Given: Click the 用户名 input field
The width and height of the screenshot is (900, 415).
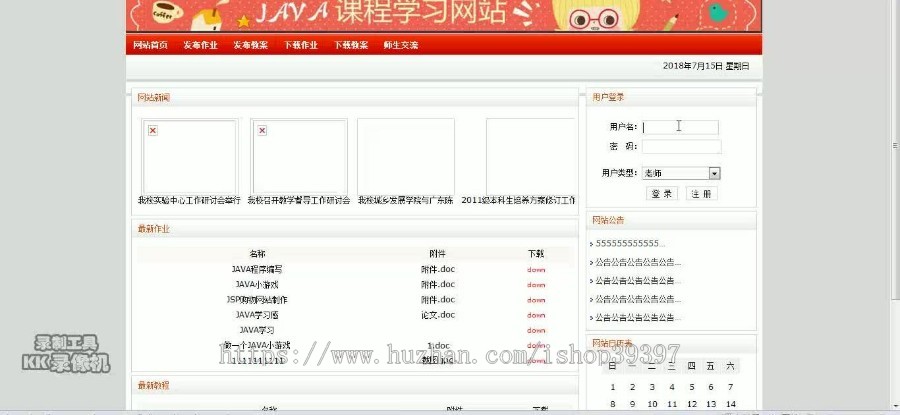Looking at the screenshot, I should [680, 127].
